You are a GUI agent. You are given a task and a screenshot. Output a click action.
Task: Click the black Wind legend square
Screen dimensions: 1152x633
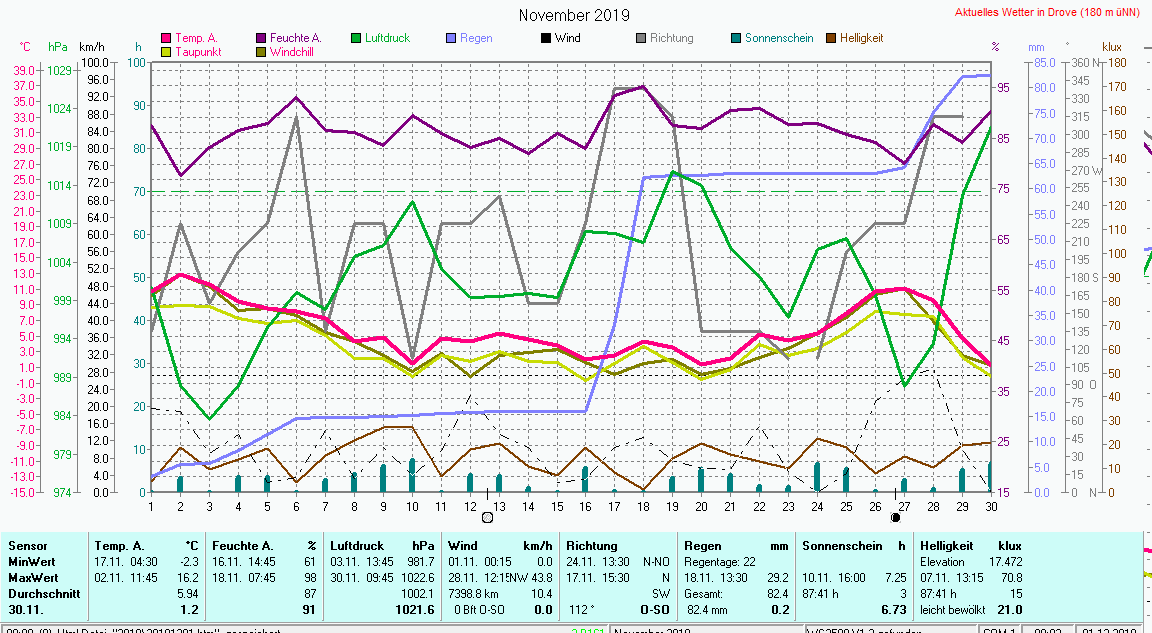pos(545,39)
